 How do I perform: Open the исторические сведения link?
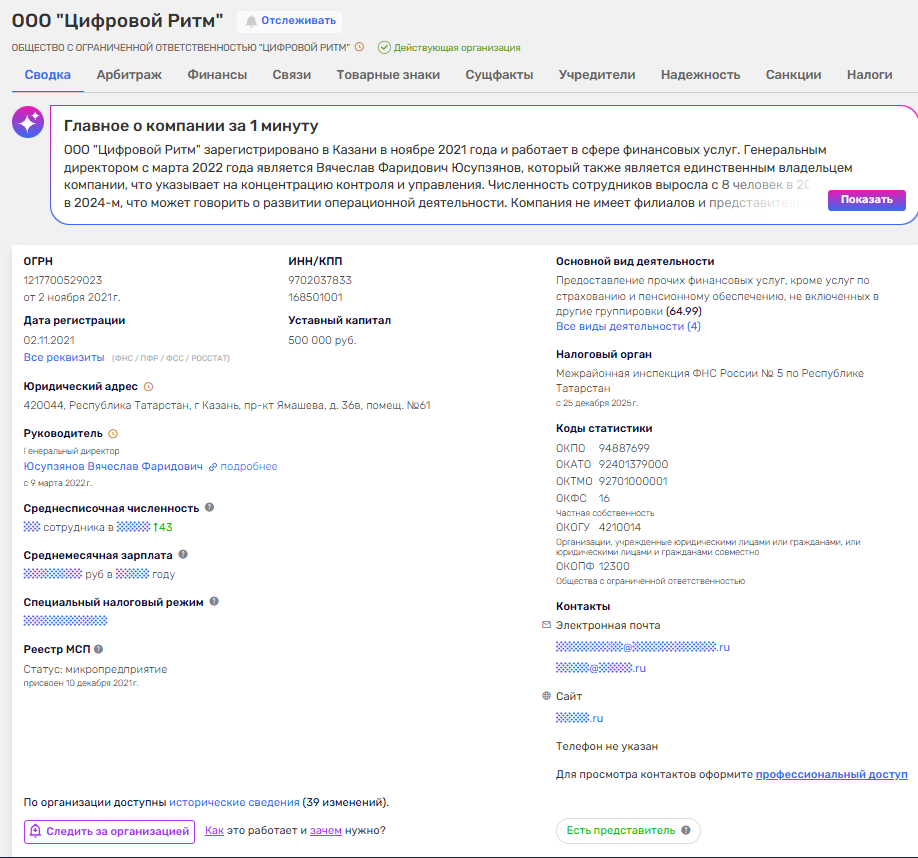(x=234, y=802)
